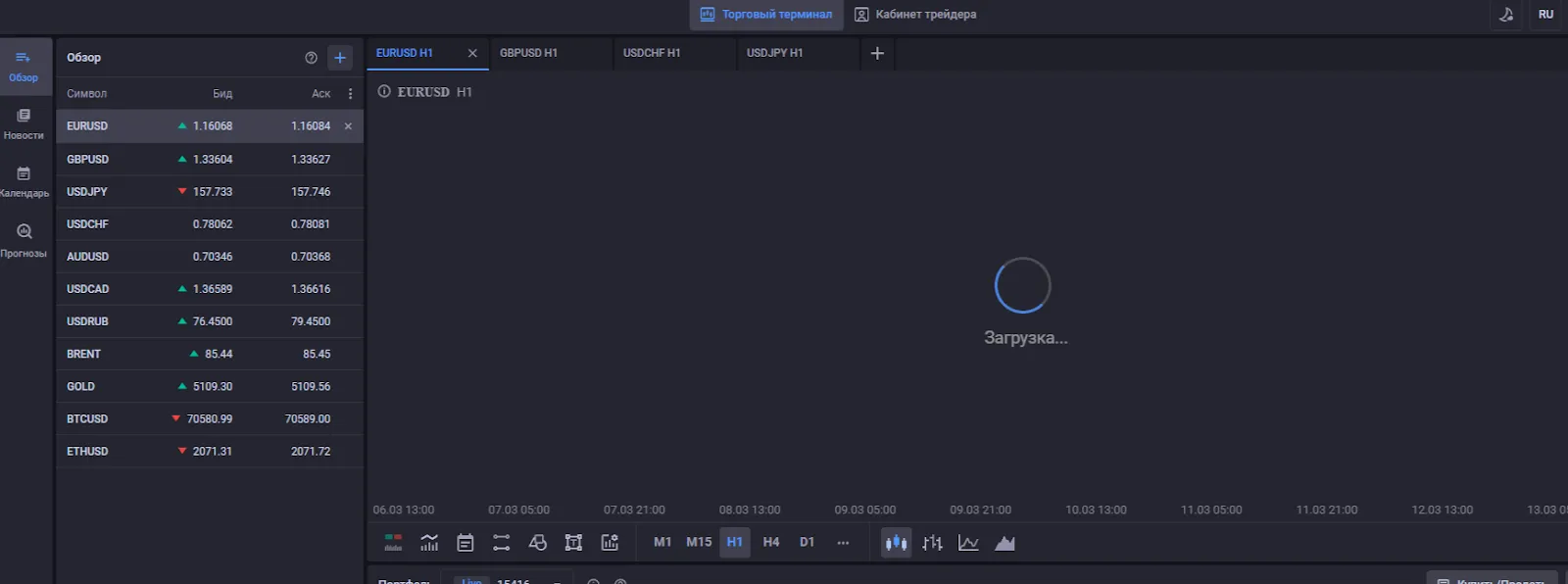The image size is (1568, 584).
Task: Switch to bar chart type
Action: tap(932, 543)
